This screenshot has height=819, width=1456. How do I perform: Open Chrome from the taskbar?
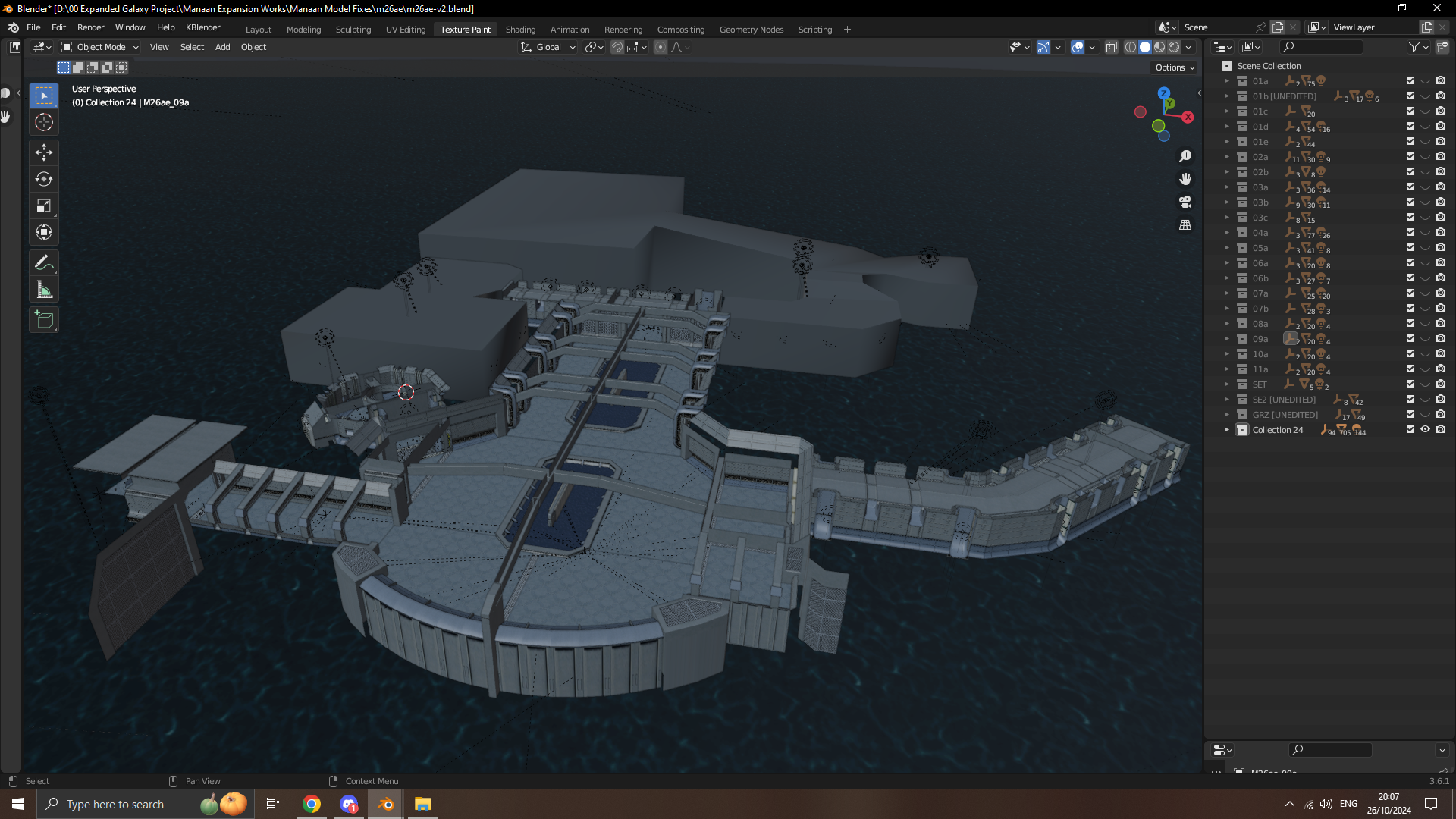click(x=312, y=804)
